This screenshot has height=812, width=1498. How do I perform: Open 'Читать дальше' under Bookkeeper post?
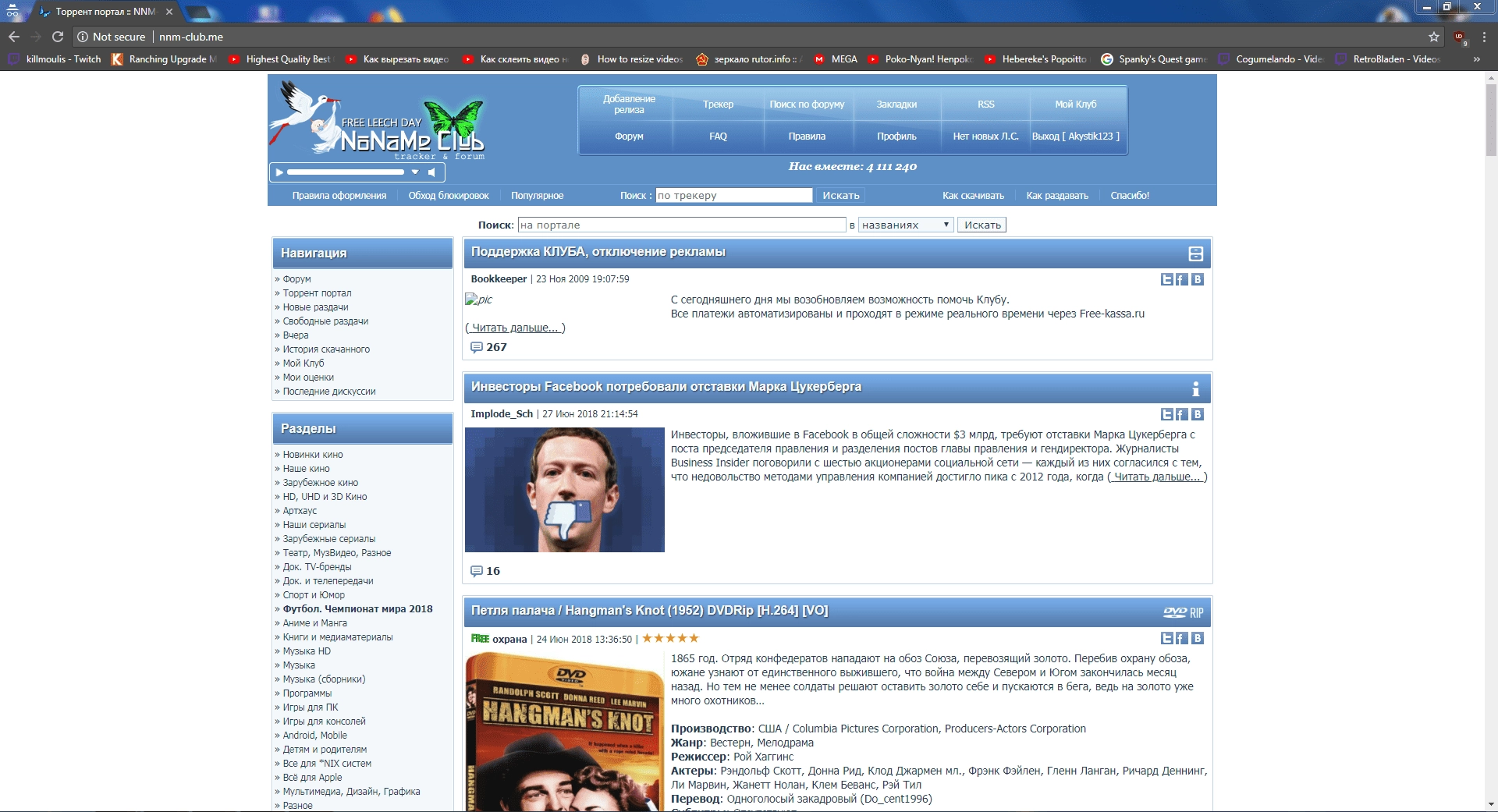tap(515, 328)
